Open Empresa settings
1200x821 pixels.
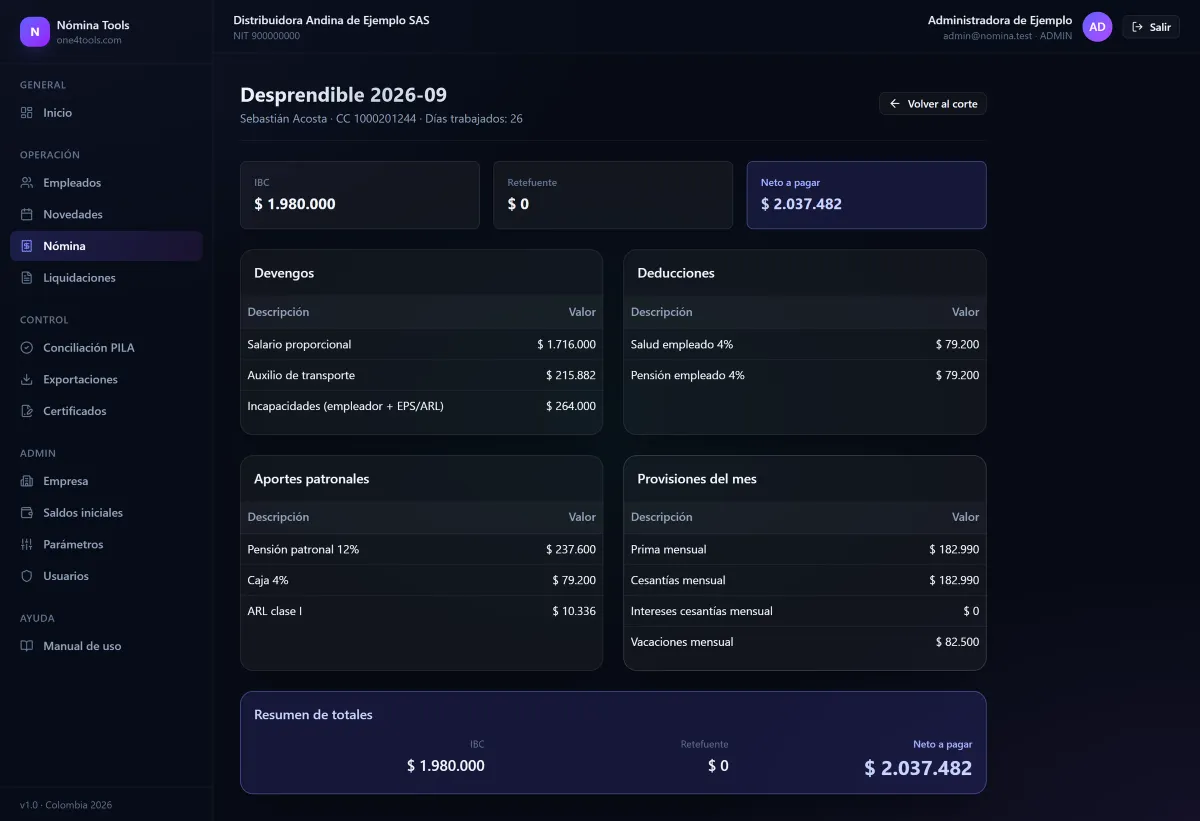click(106, 481)
